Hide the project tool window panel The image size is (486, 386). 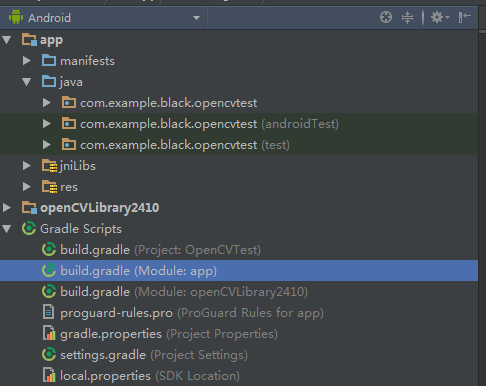pos(464,17)
